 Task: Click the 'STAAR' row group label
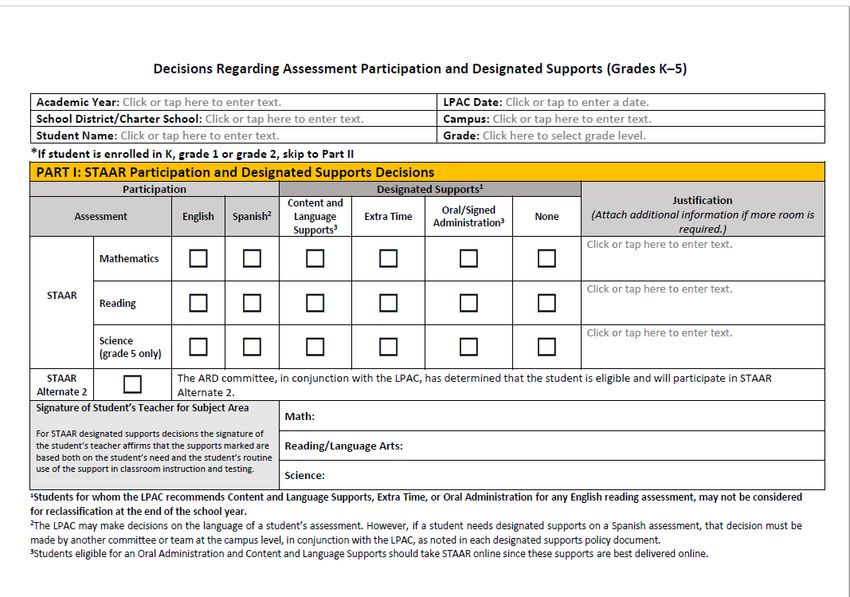point(62,295)
